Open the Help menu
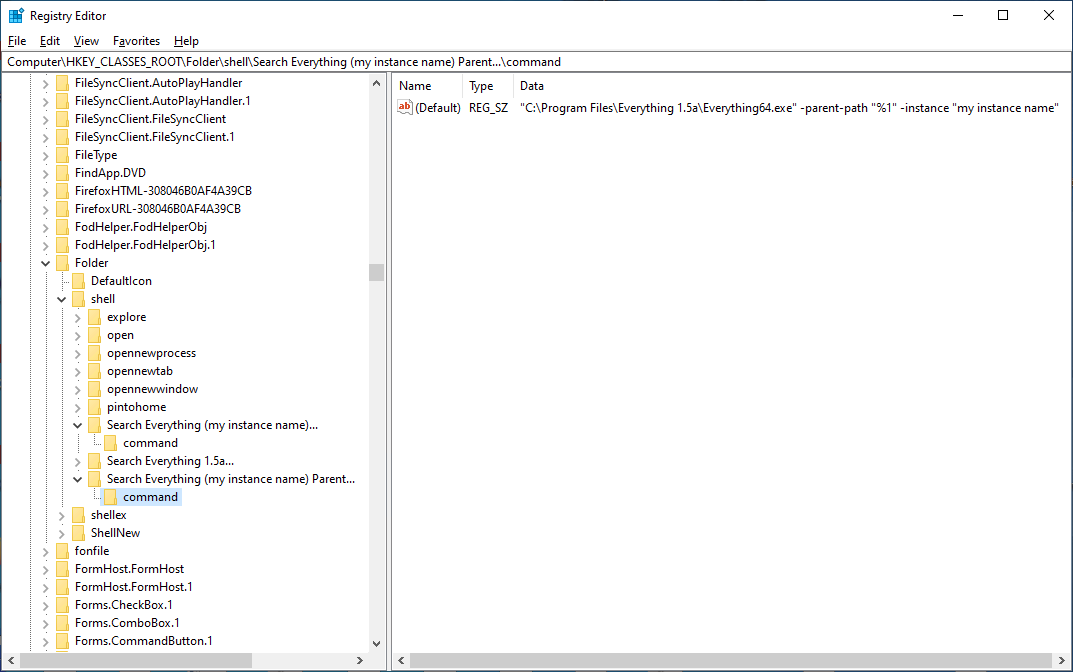Image resolution: width=1073 pixels, height=672 pixels. point(186,41)
